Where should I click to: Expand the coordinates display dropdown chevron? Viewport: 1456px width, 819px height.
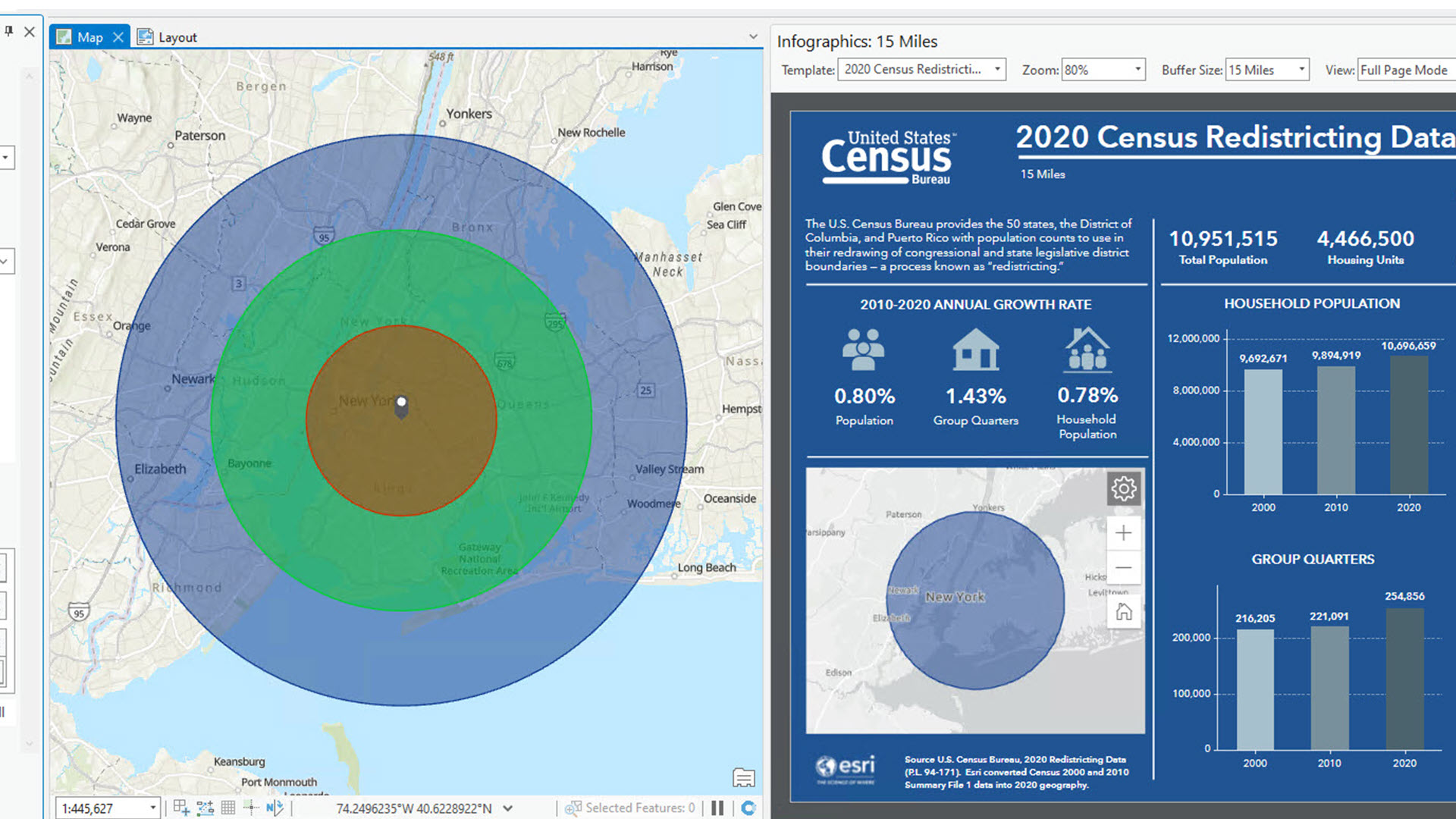click(507, 807)
